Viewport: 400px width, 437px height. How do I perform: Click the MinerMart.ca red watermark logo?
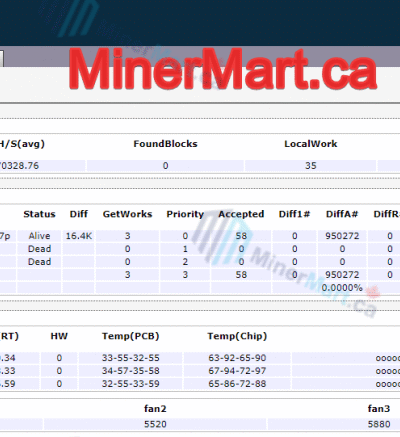pyautogui.click(x=223, y=69)
